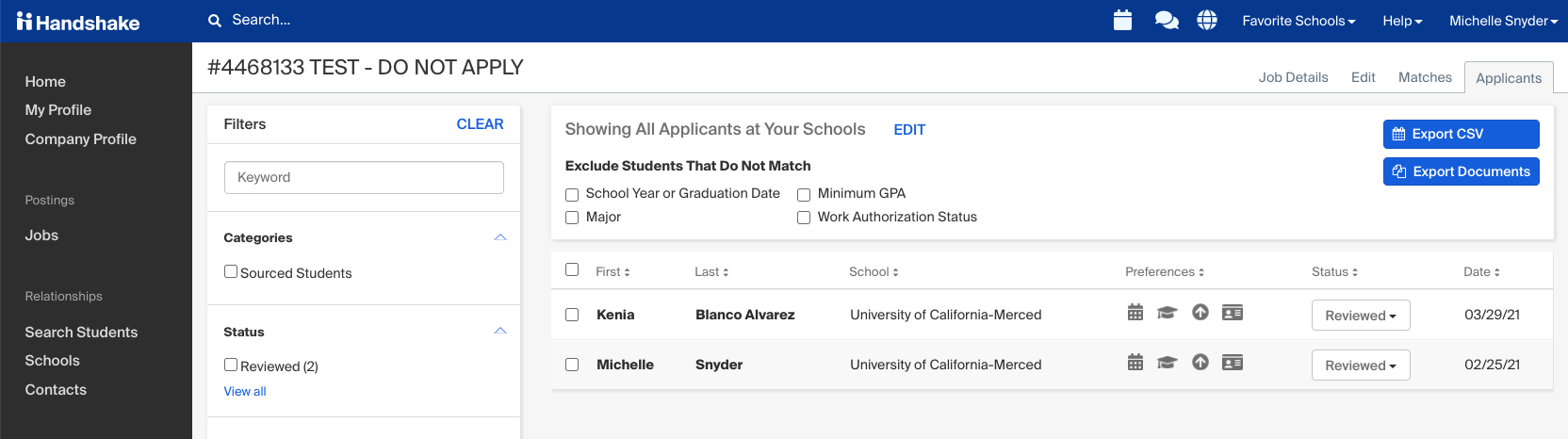Click the 02/25/21 date cell
1568x439 pixels.
(x=1492, y=365)
